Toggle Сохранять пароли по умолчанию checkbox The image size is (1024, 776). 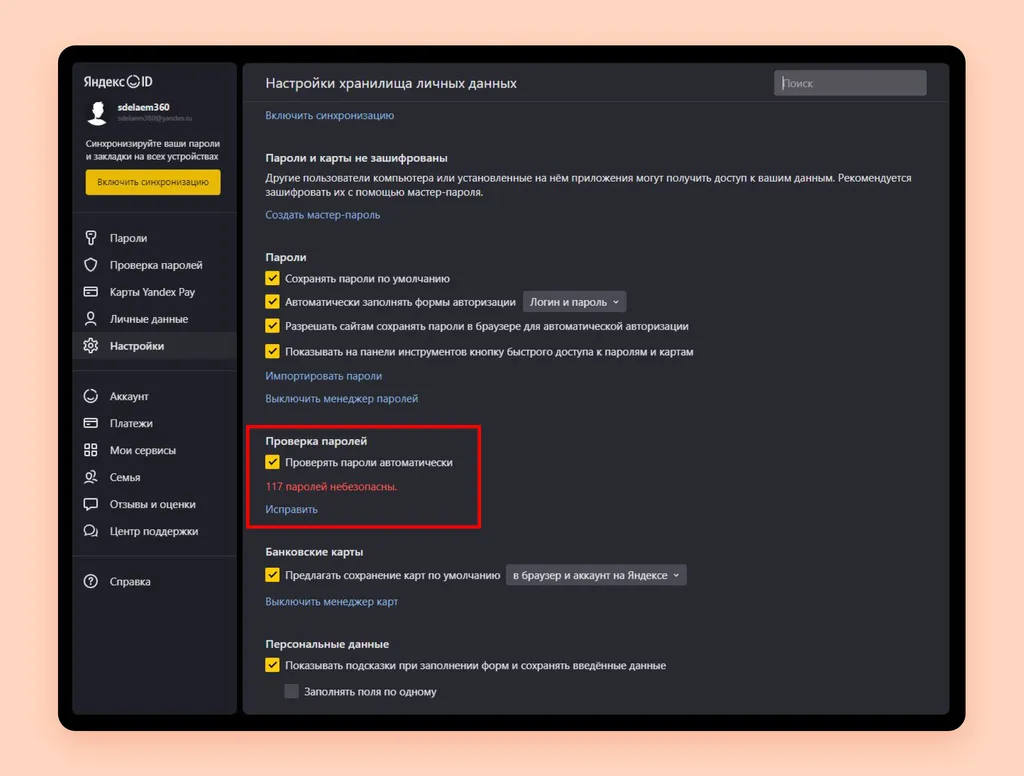tap(272, 278)
